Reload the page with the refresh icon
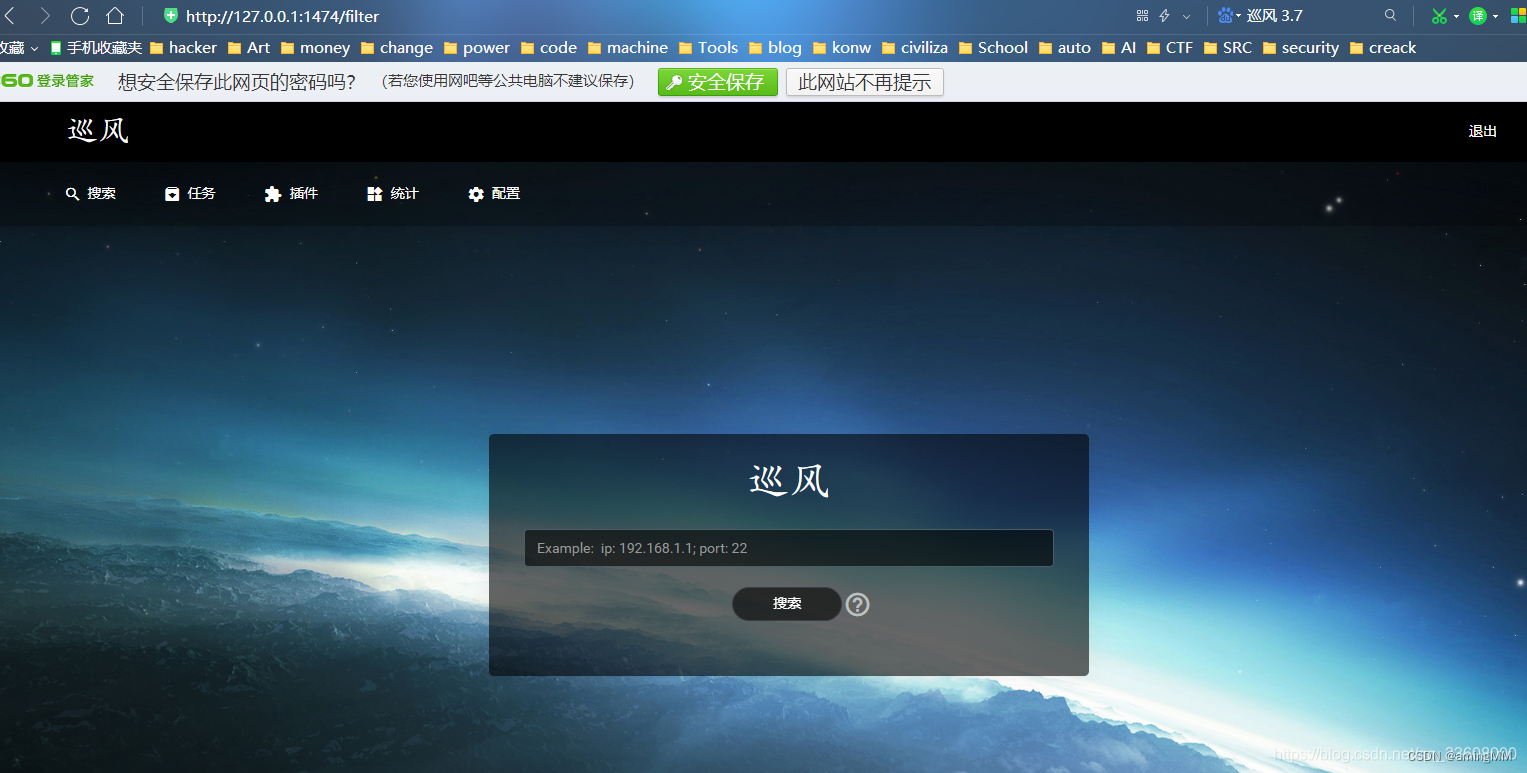 80,16
